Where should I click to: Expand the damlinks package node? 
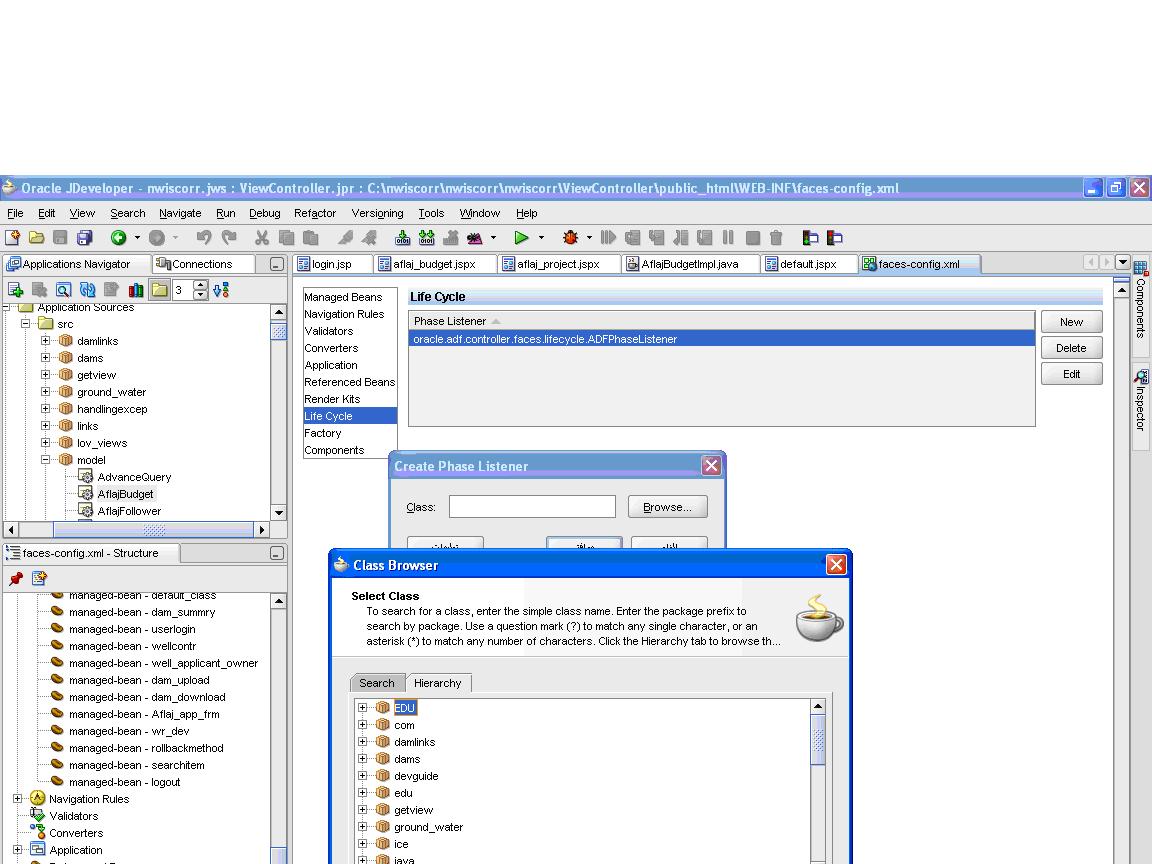(46, 341)
